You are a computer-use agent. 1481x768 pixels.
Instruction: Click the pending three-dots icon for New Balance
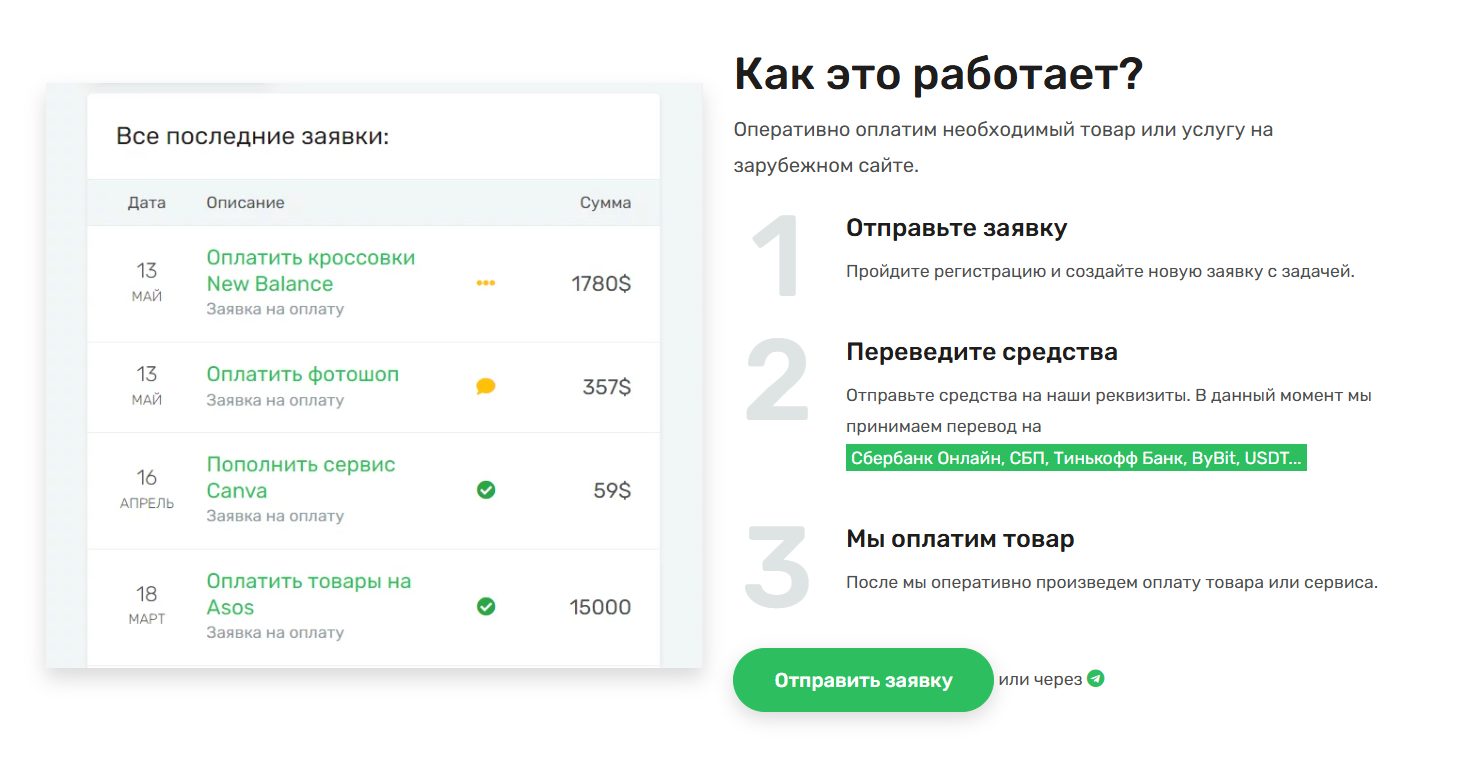coord(486,283)
